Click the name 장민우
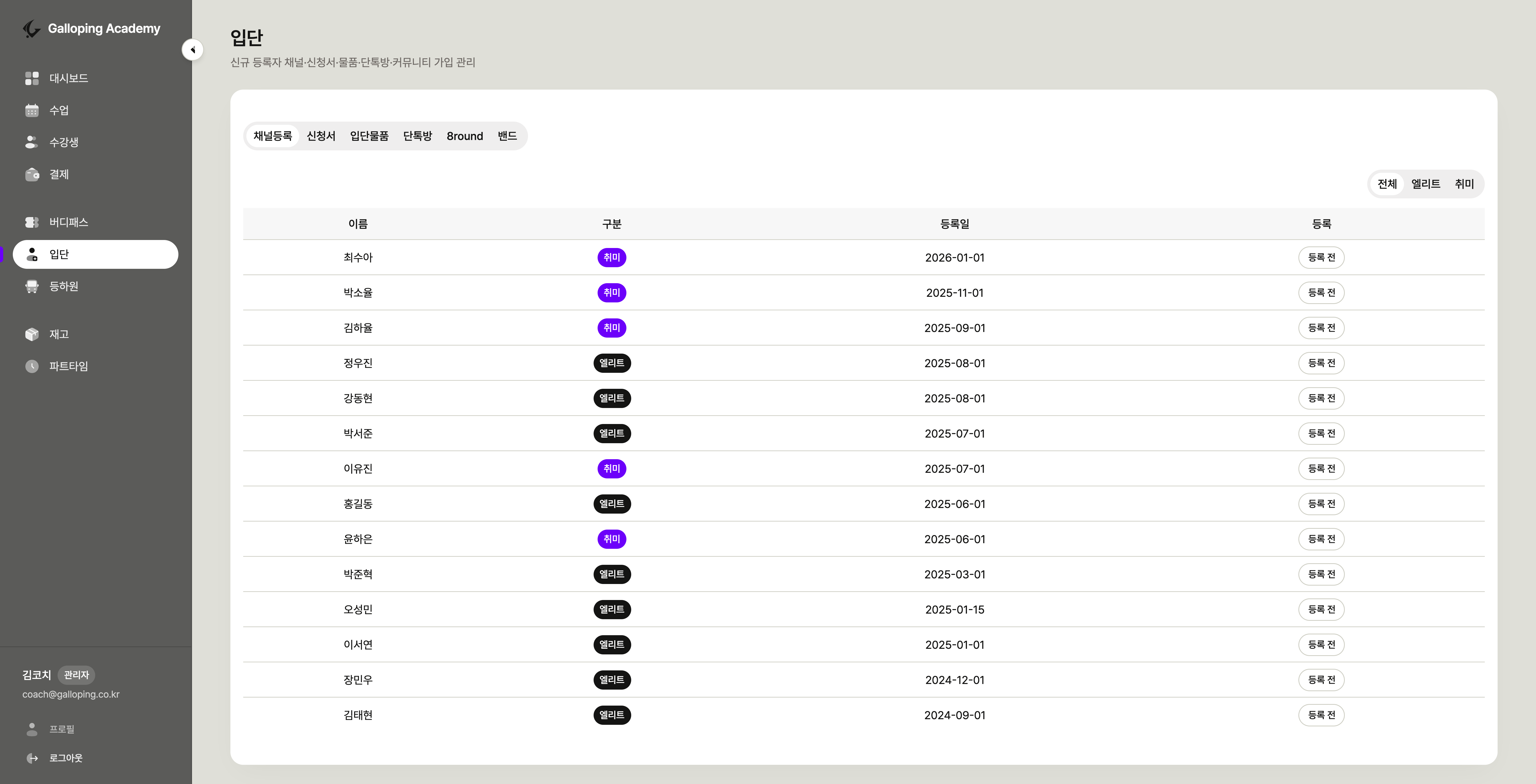 click(358, 680)
